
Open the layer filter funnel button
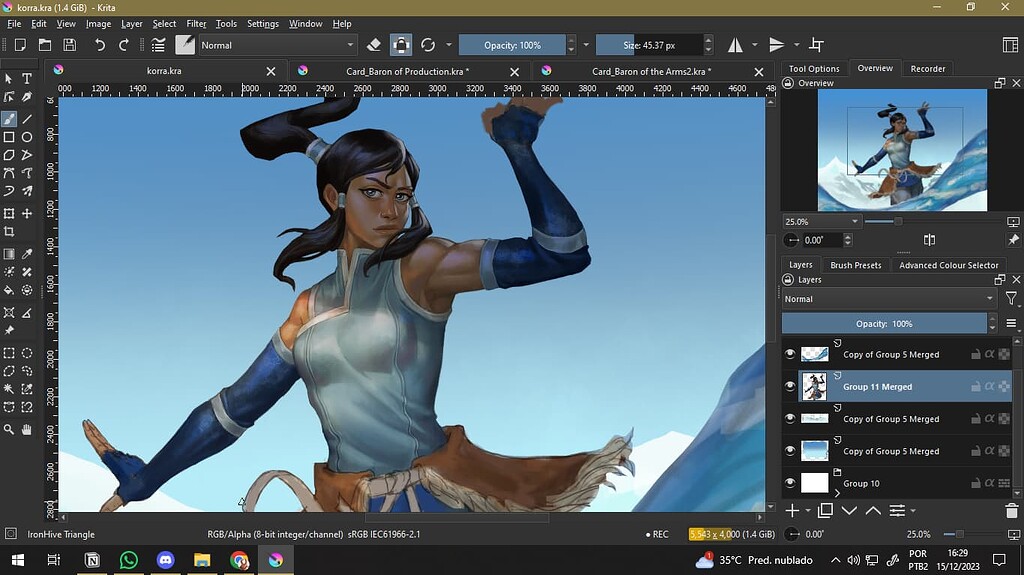1012,299
